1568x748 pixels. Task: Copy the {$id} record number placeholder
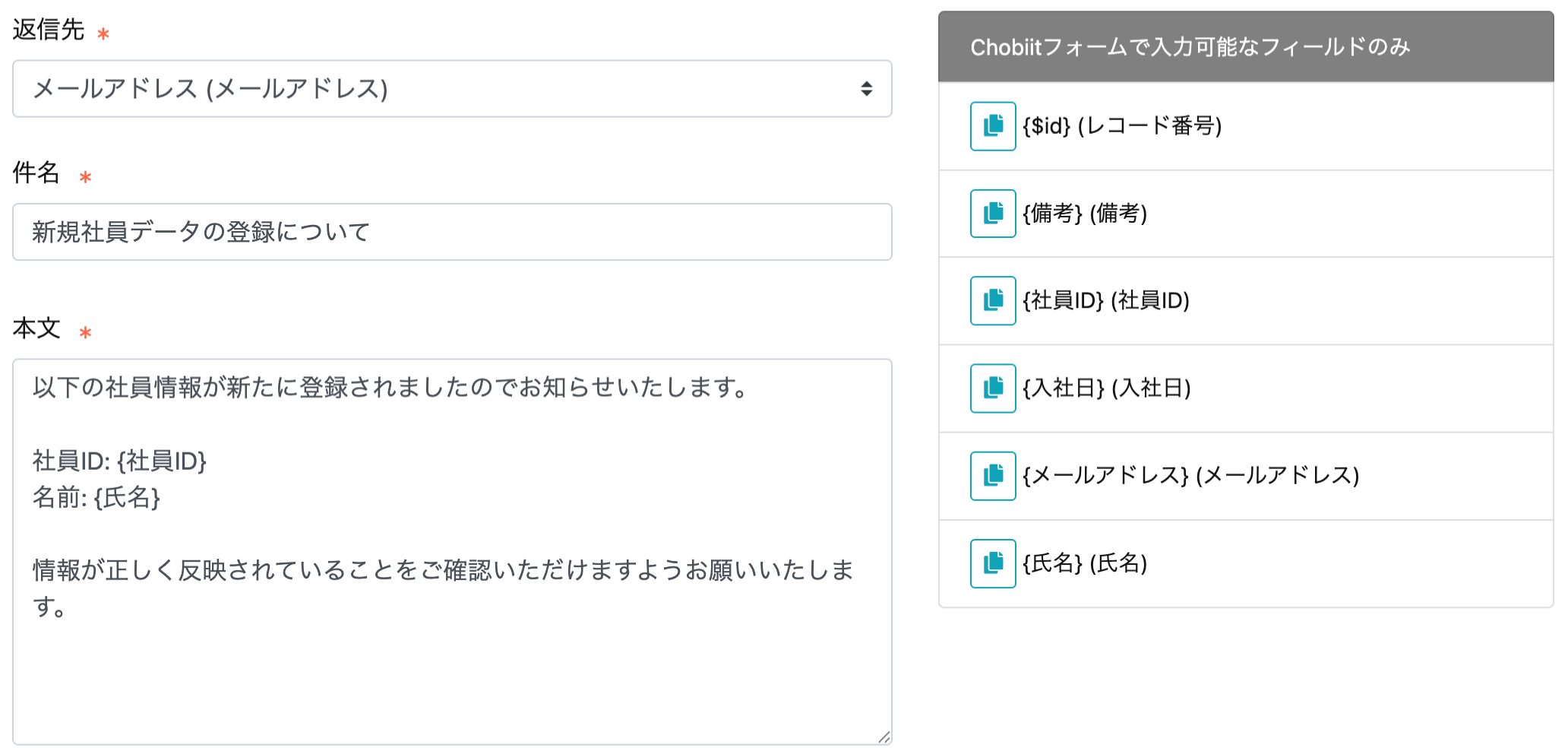(x=993, y=126)
